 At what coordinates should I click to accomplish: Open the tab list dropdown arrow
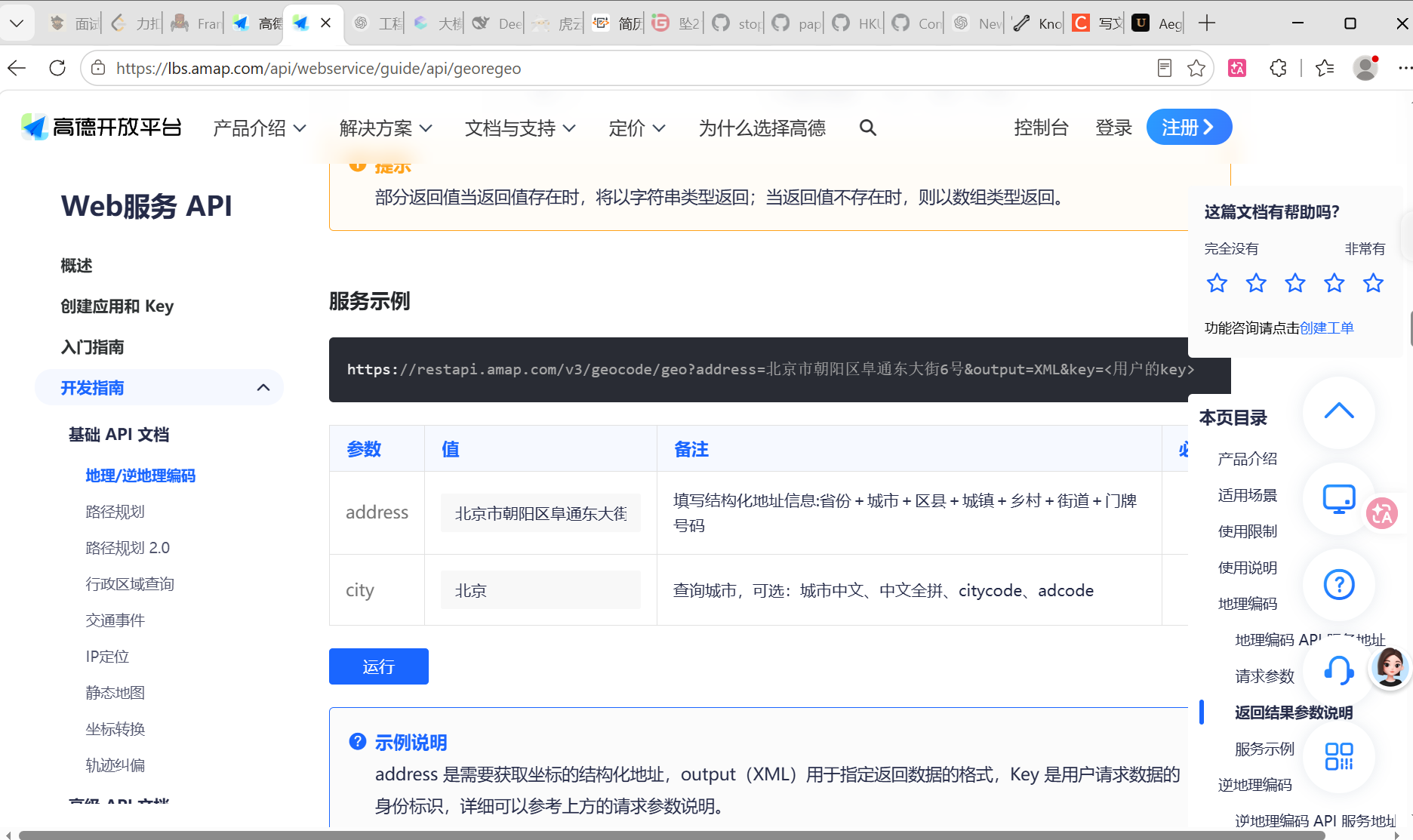click(x=17, y=23)
